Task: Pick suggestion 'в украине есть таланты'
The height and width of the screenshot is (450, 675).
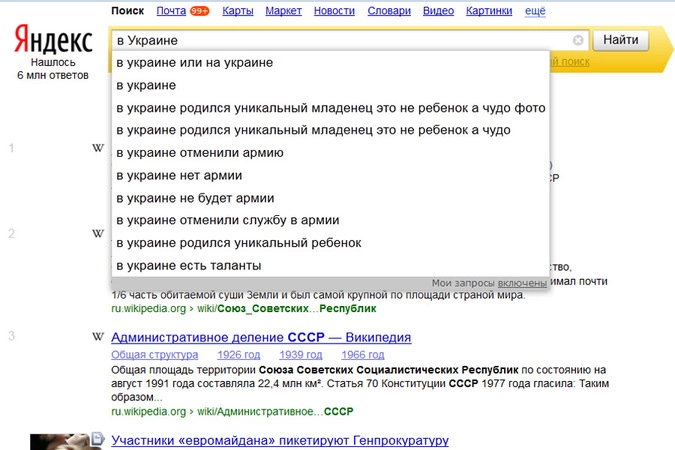Action: [188, 265]
